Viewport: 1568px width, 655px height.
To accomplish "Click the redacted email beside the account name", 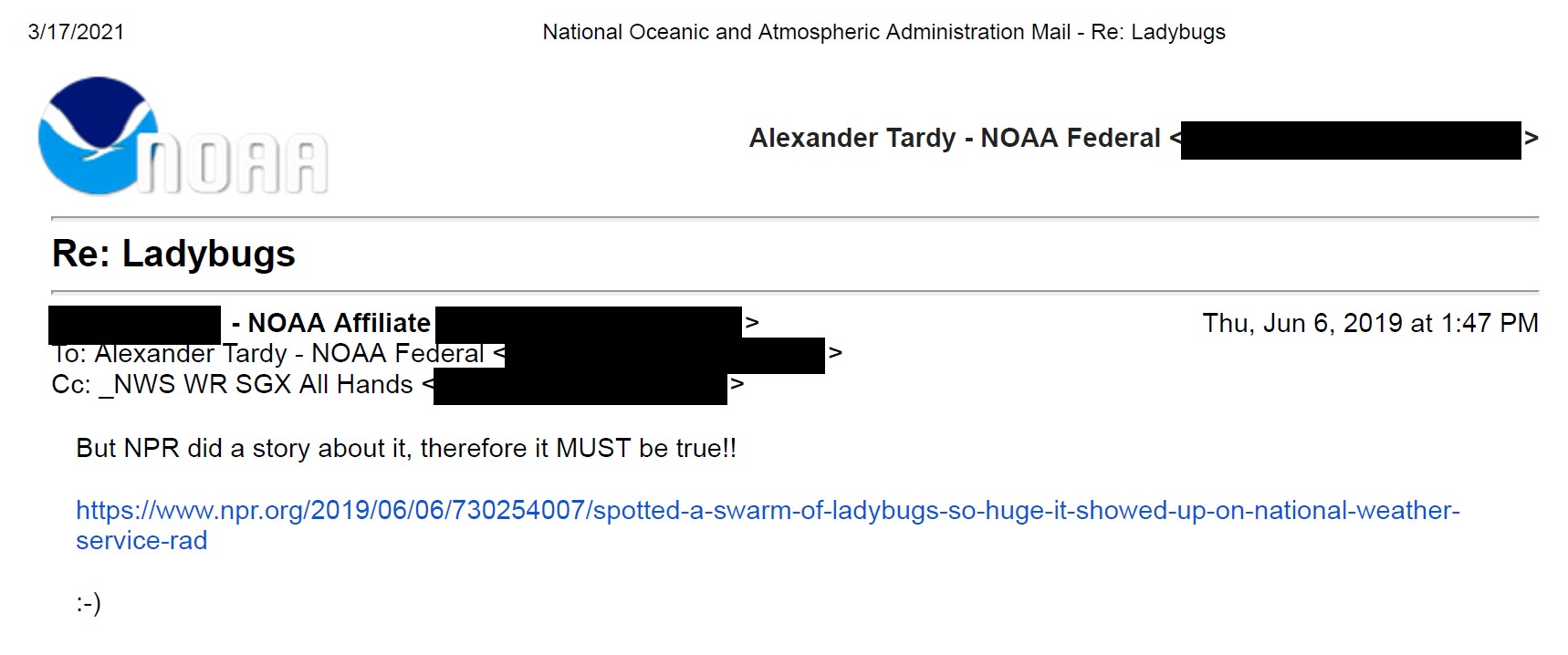I will 1350,140.
